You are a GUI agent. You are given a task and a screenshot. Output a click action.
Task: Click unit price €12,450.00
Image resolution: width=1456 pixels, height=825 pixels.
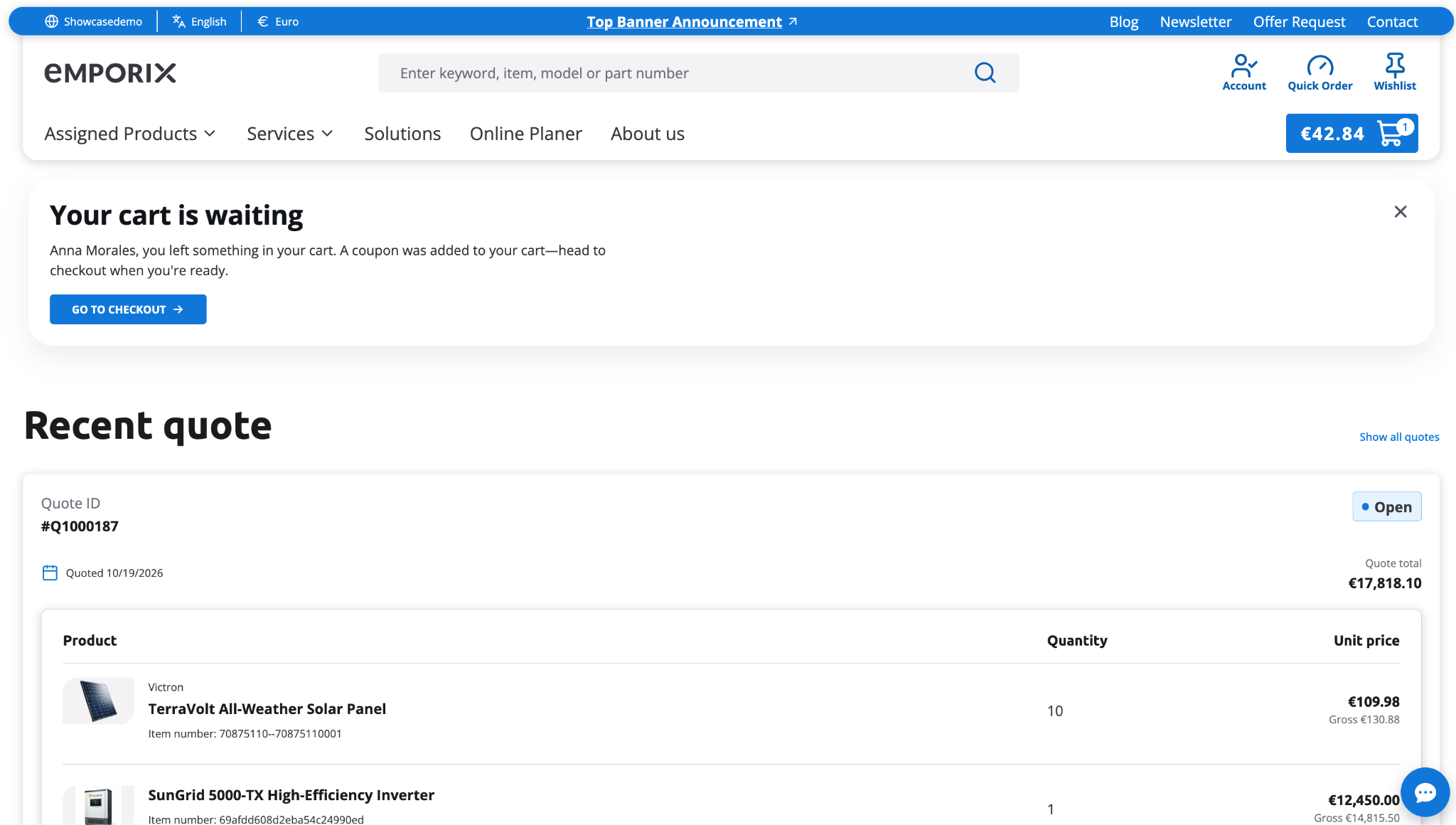point(1363,799)
